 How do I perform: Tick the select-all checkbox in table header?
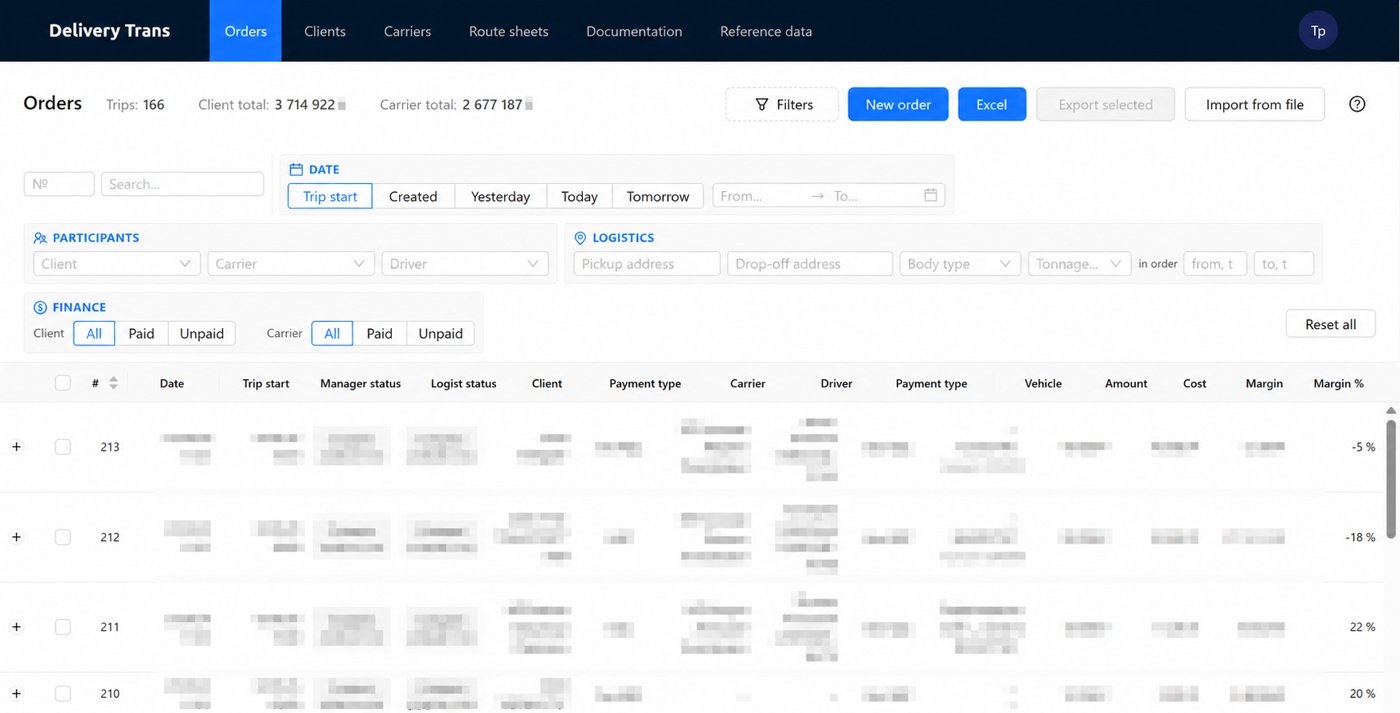click(x=63, y=383)
